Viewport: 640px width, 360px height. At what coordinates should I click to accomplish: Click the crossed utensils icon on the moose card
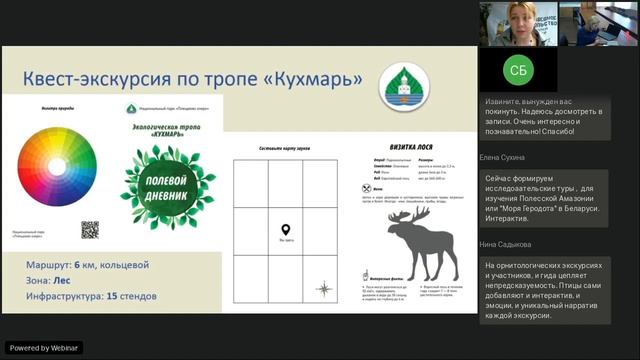click(x=367, y=189)
